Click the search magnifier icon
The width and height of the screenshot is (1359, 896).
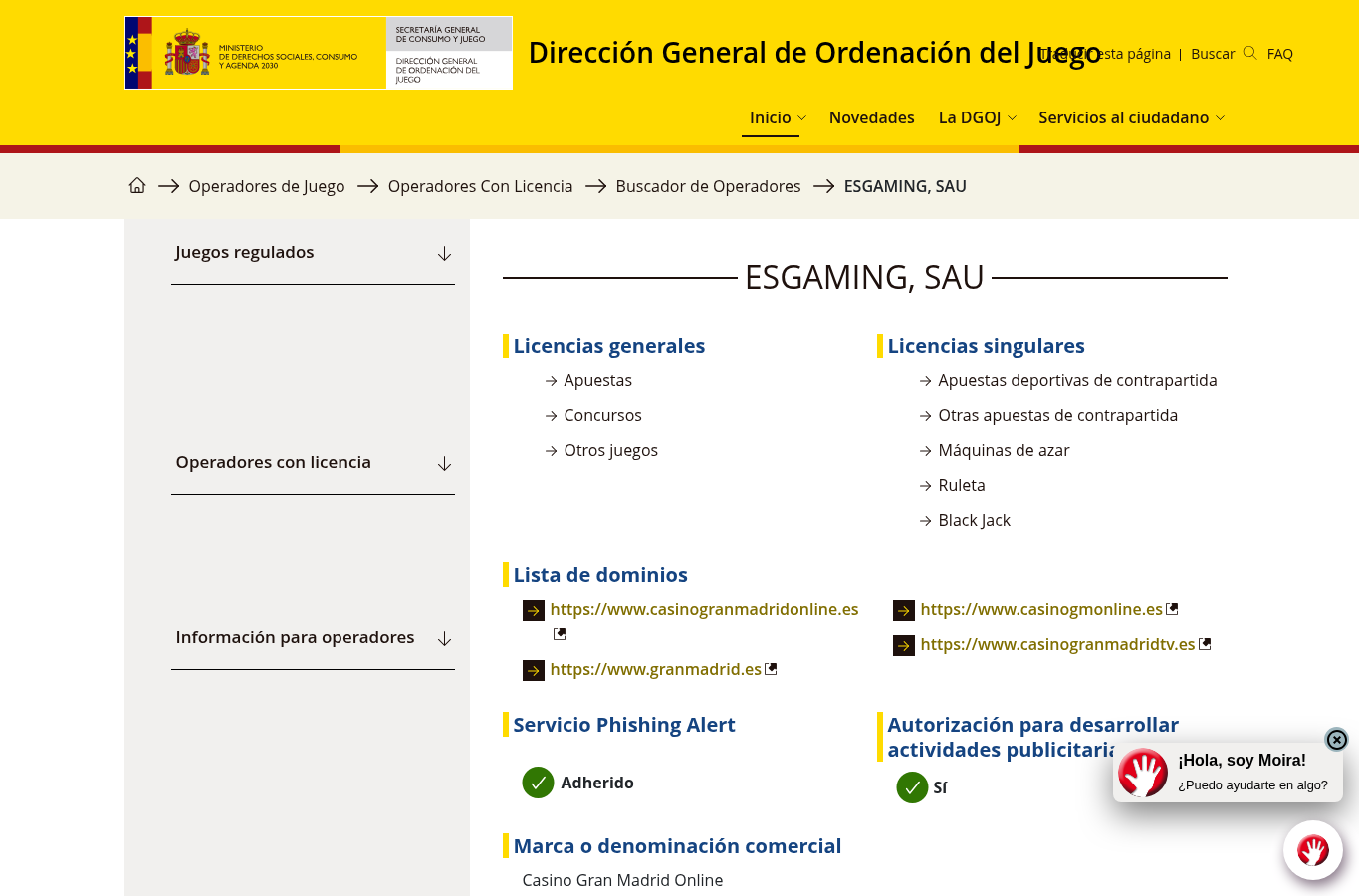click(x=1249, y=53)
